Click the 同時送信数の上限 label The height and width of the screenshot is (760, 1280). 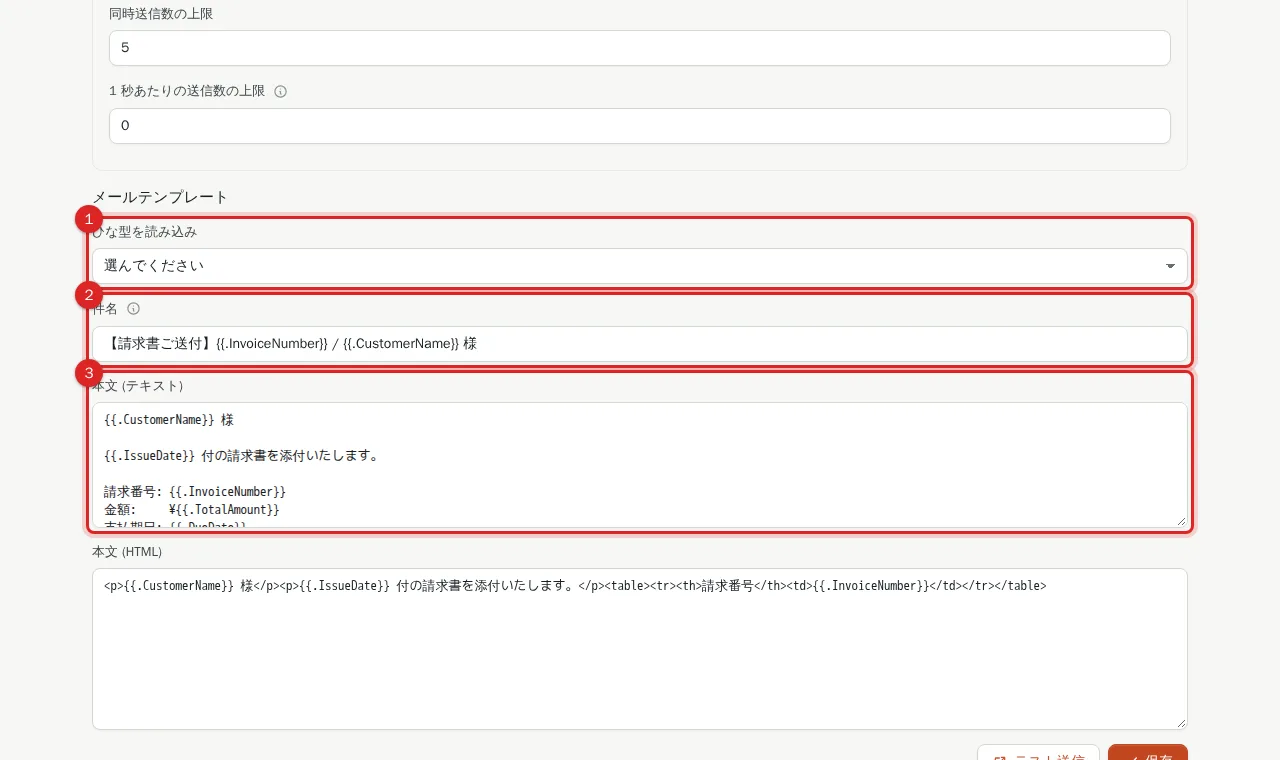point(161,14)
